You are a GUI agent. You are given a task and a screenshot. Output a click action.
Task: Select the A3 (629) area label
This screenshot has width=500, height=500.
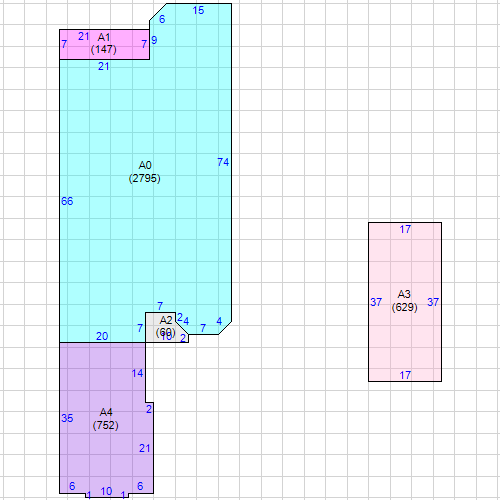coord(404,301)
